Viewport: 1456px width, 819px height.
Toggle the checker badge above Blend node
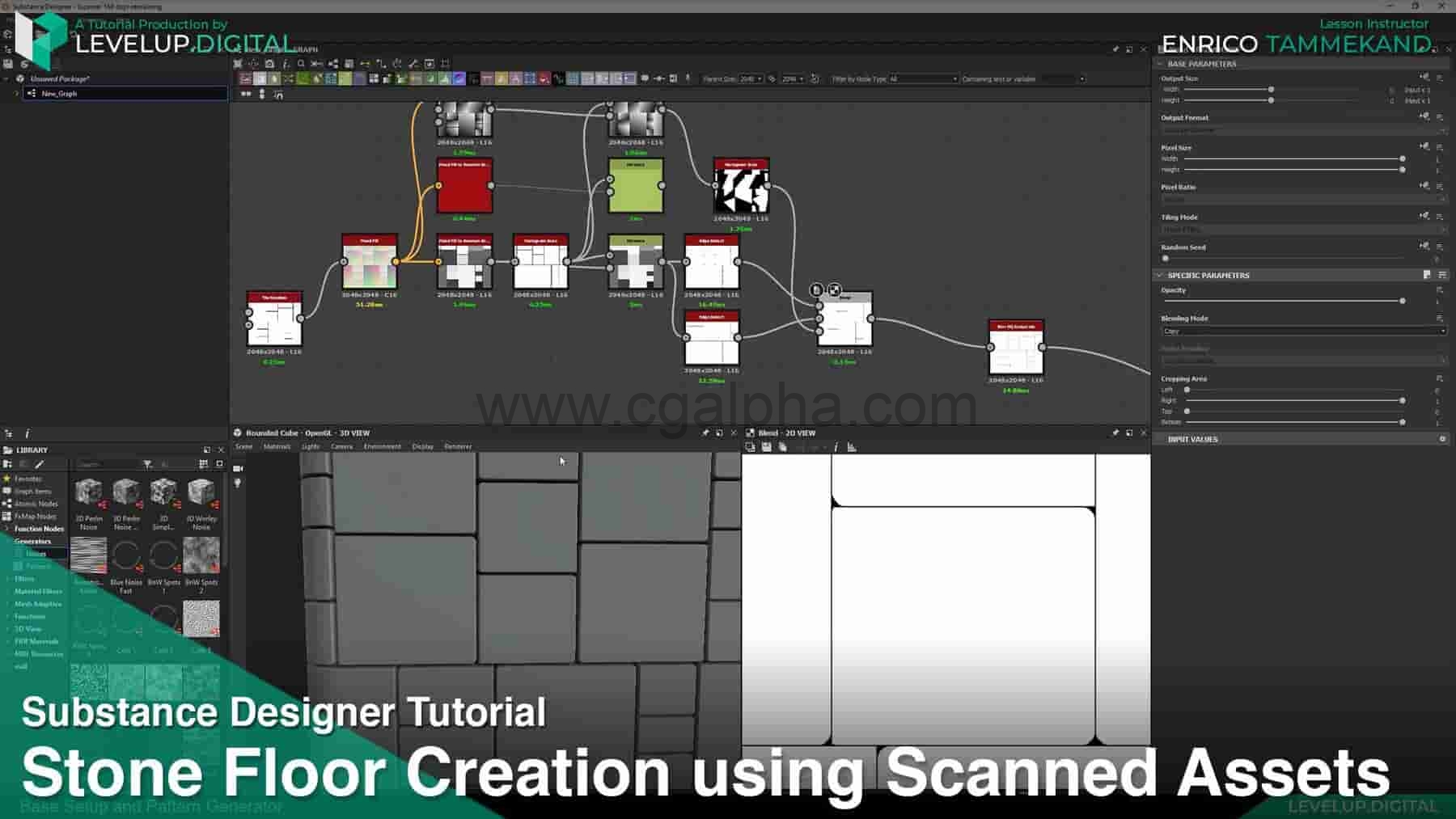point(834,289)
